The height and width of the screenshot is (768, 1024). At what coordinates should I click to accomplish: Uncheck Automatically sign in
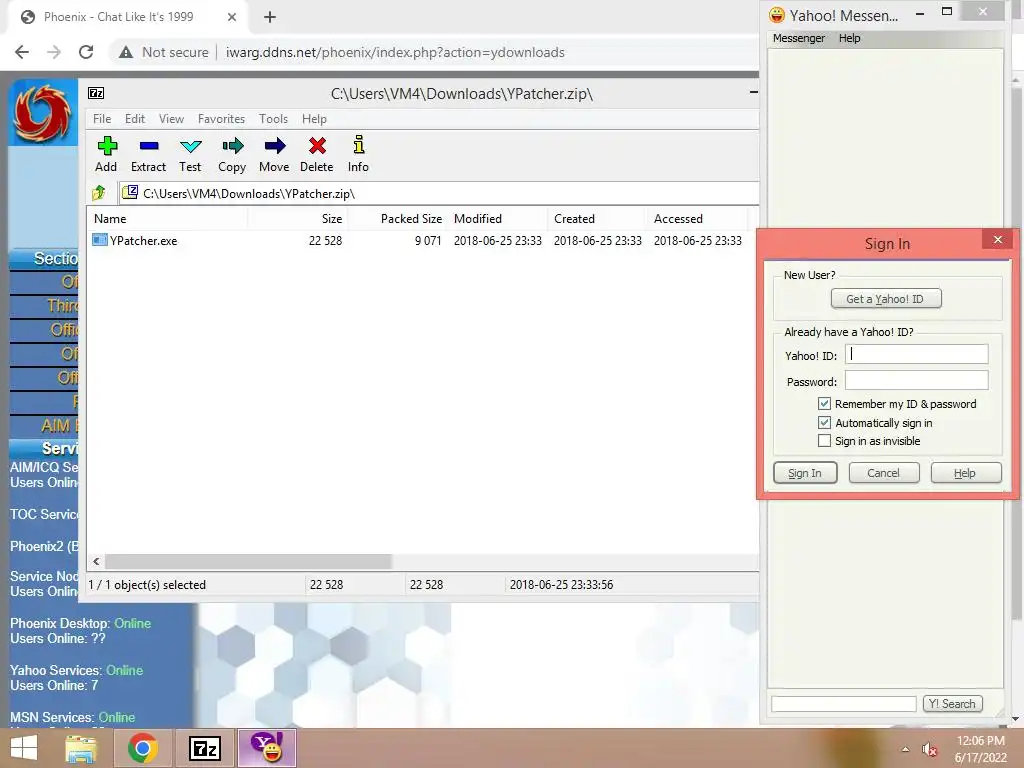click(x=824, y=423)
